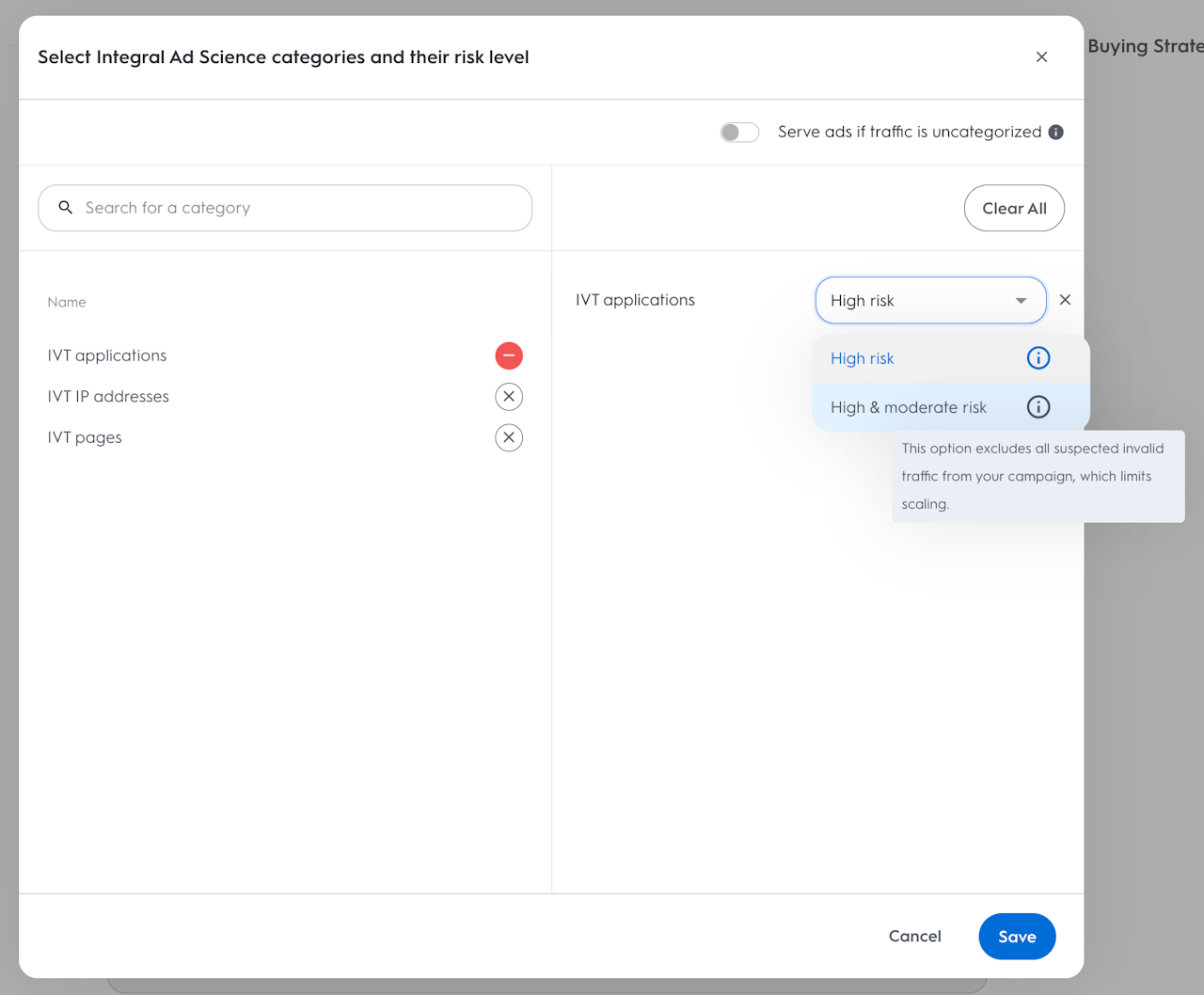Remove IVT applications using red minus icon
This screenshot has width=1204, height=995.
pyautogui.click(x=509, y=355)
